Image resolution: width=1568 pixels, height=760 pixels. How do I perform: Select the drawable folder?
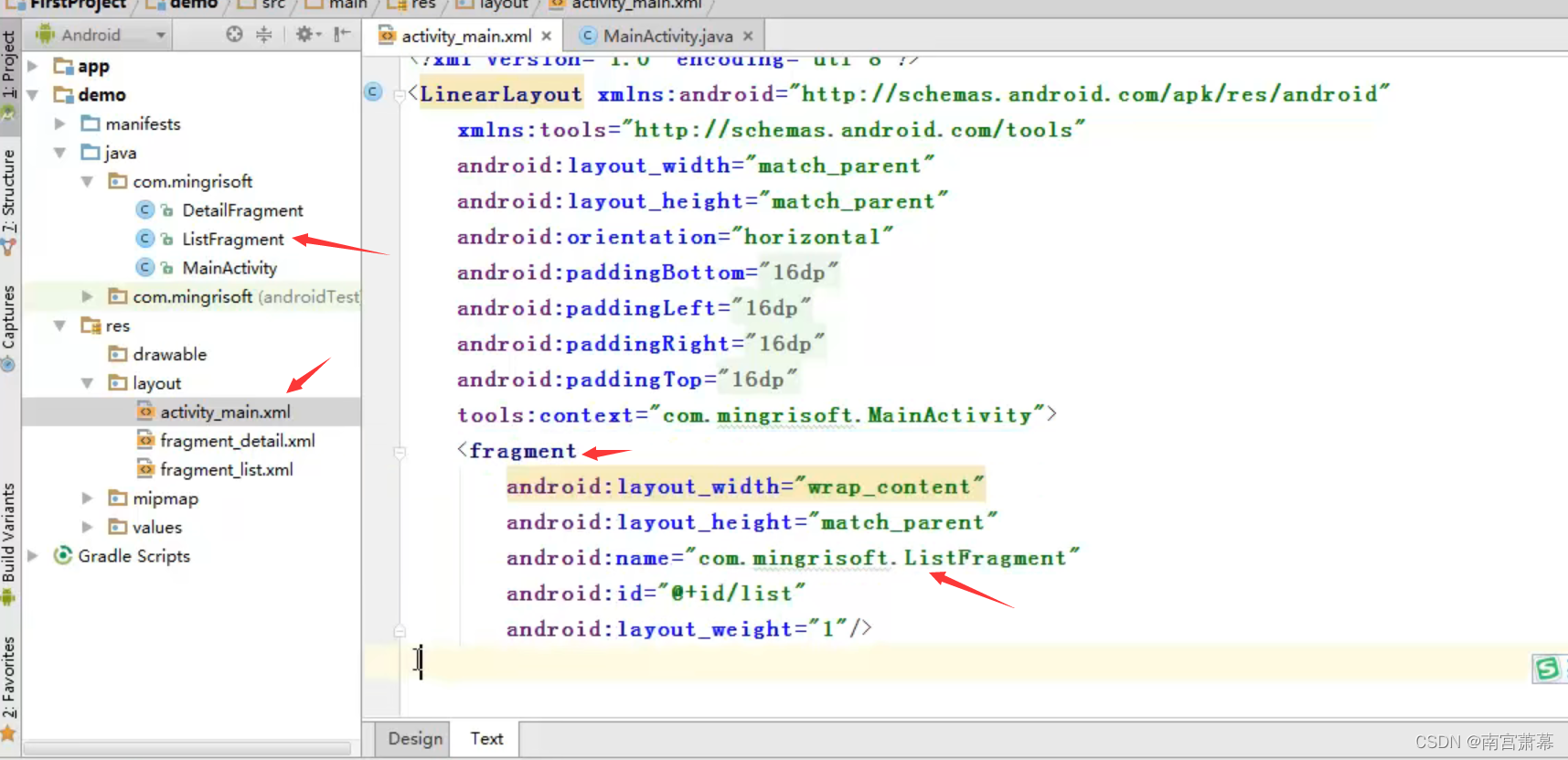click(170, 354)
